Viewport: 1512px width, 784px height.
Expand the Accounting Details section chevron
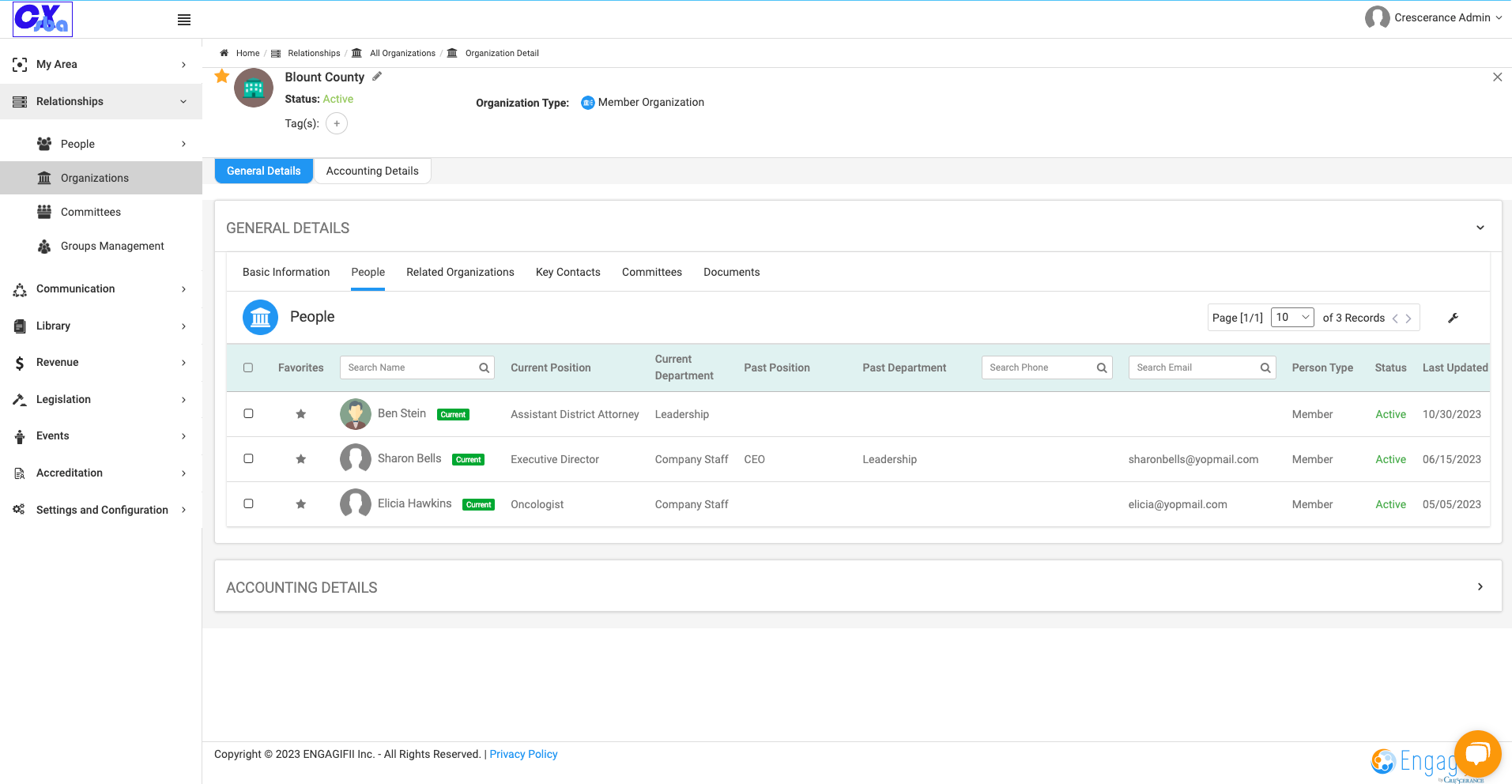click(1480, 586)
